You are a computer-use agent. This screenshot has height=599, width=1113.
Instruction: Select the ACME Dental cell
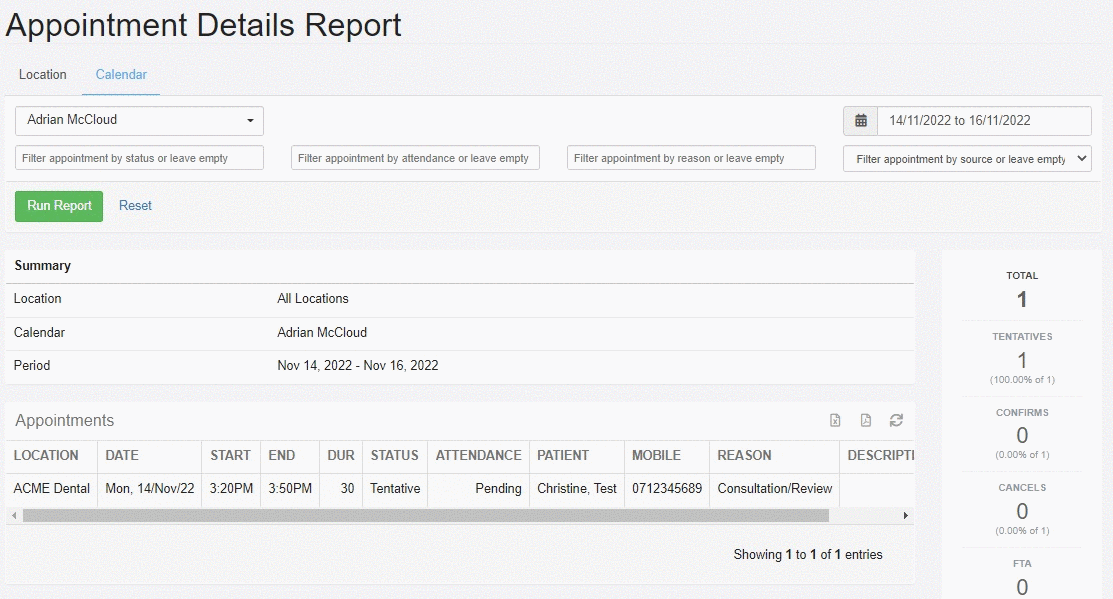point(52,489)
